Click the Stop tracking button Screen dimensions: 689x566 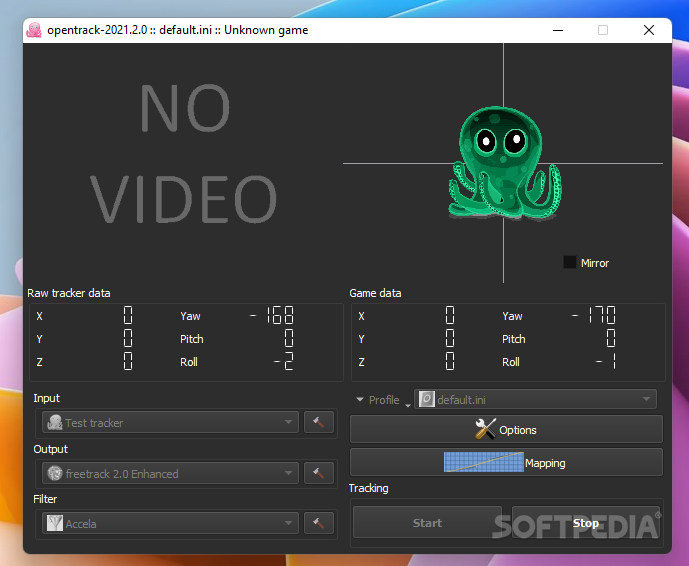tap(586, 522)
